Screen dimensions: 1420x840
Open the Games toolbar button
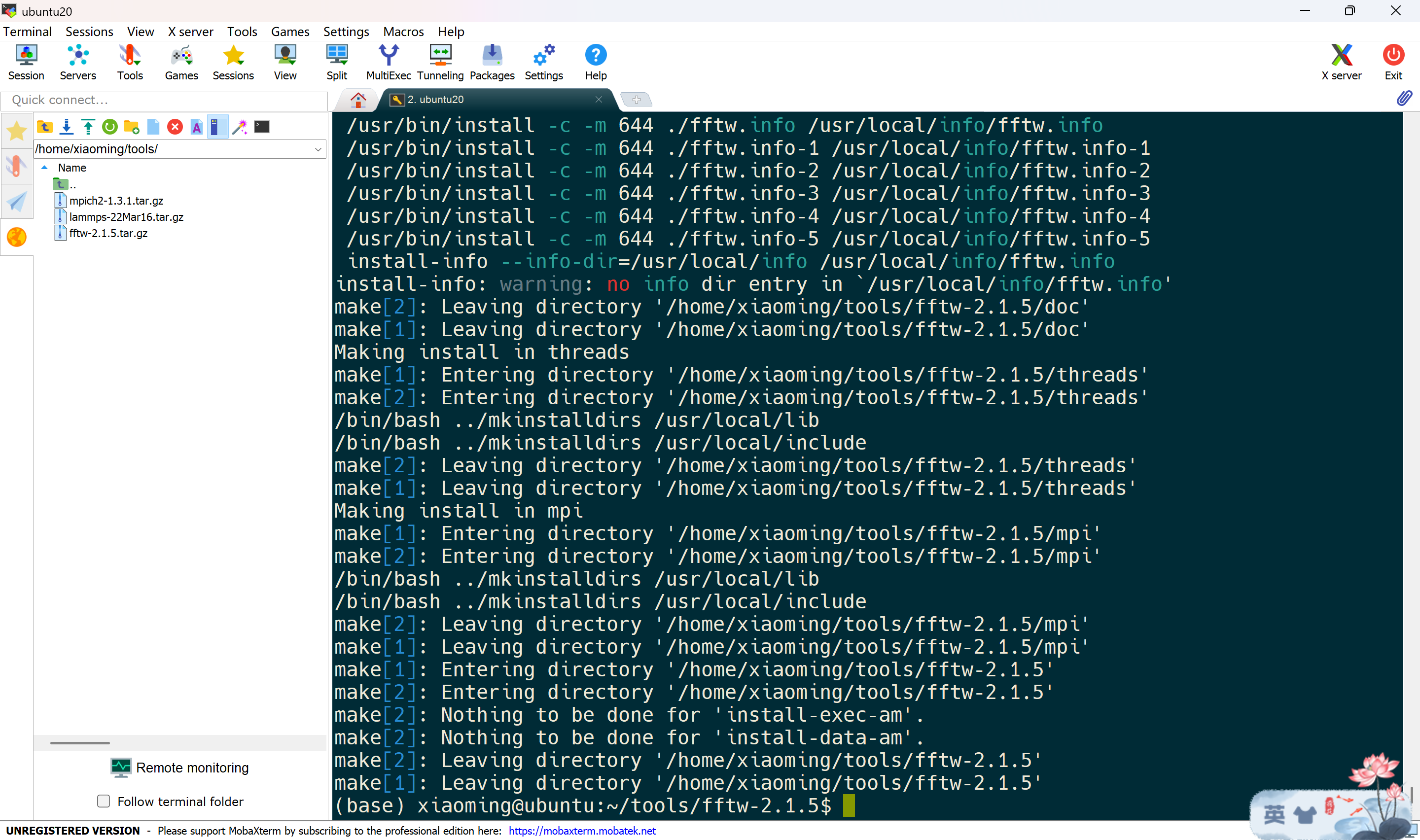pos(181,62)
